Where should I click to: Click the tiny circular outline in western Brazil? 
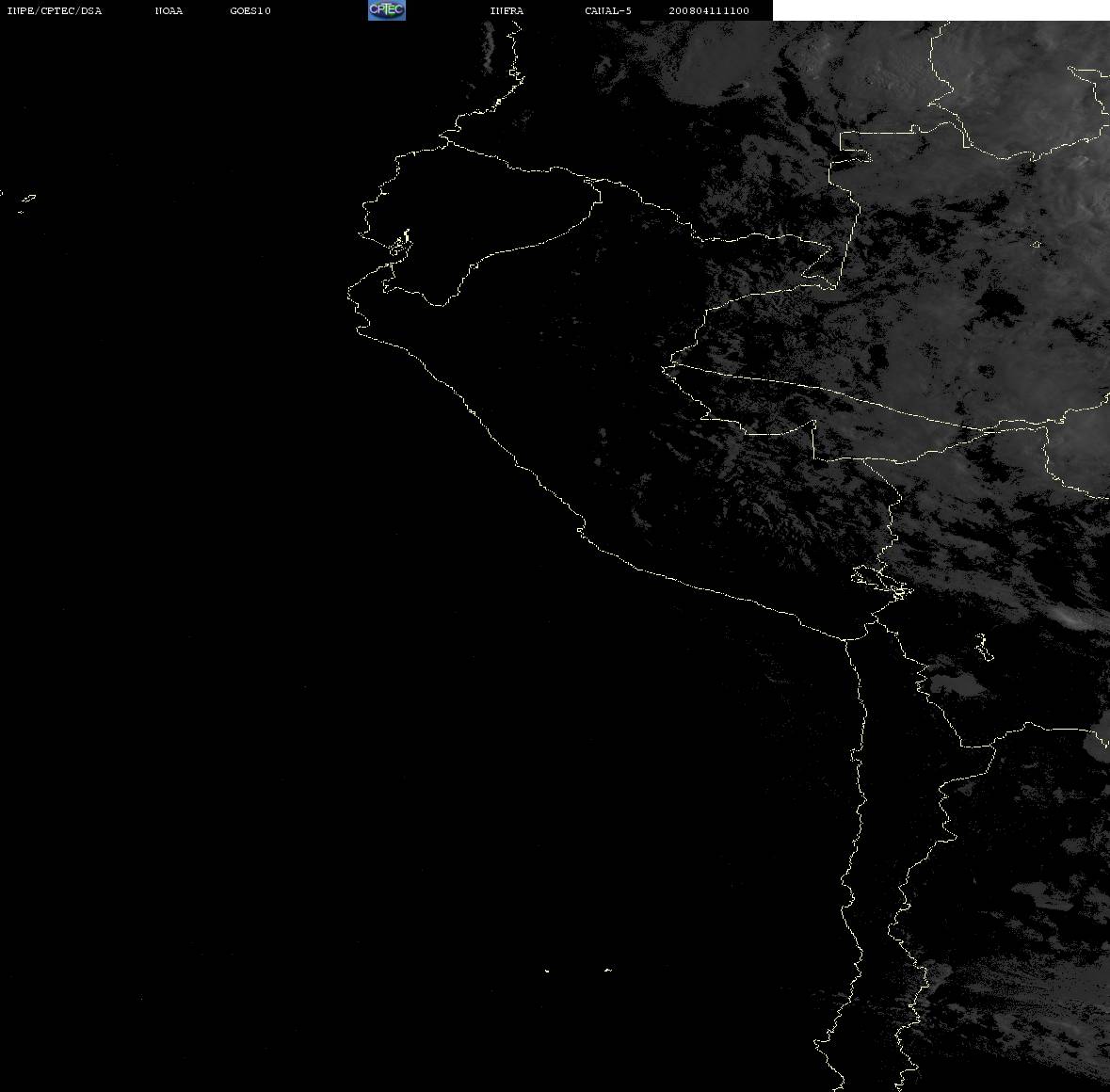1036,244
